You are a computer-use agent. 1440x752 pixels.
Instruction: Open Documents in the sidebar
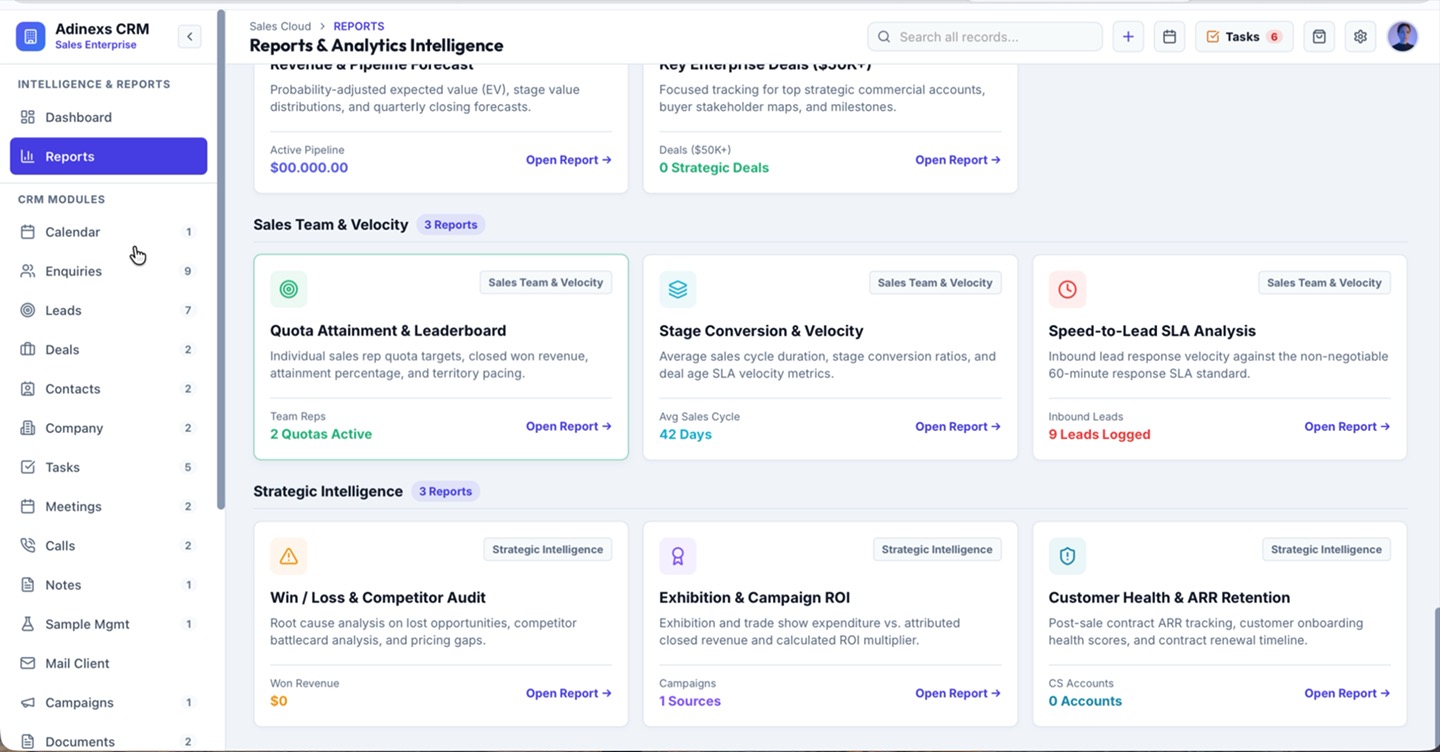coord(108,742)
